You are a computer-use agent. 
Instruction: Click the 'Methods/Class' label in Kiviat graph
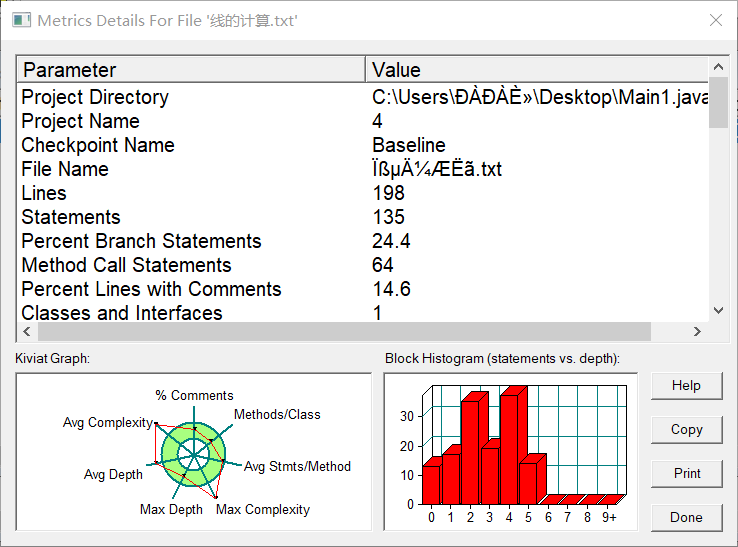pos(277,414)
